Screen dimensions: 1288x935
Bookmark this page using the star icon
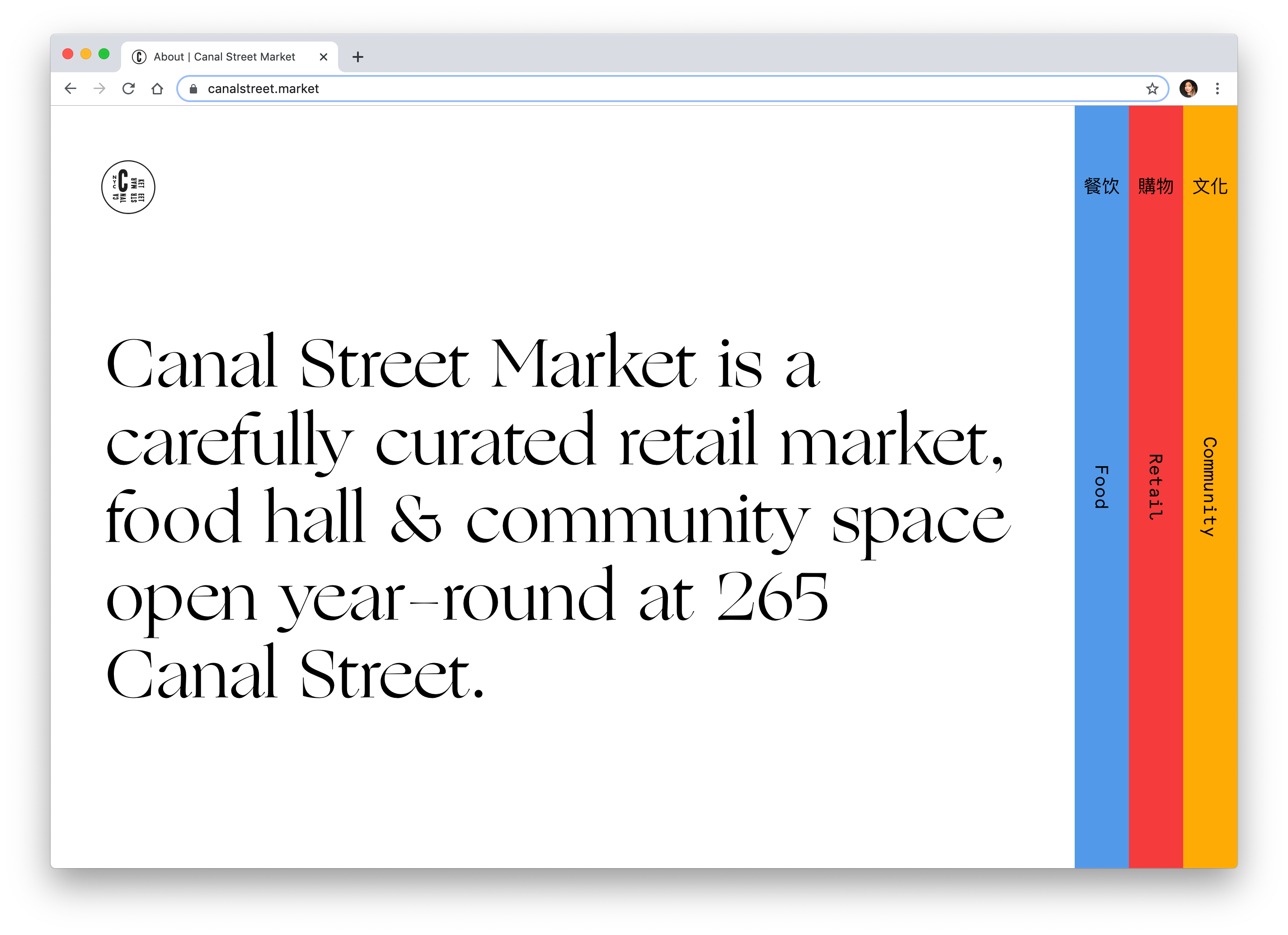[x=1152, y=89]
